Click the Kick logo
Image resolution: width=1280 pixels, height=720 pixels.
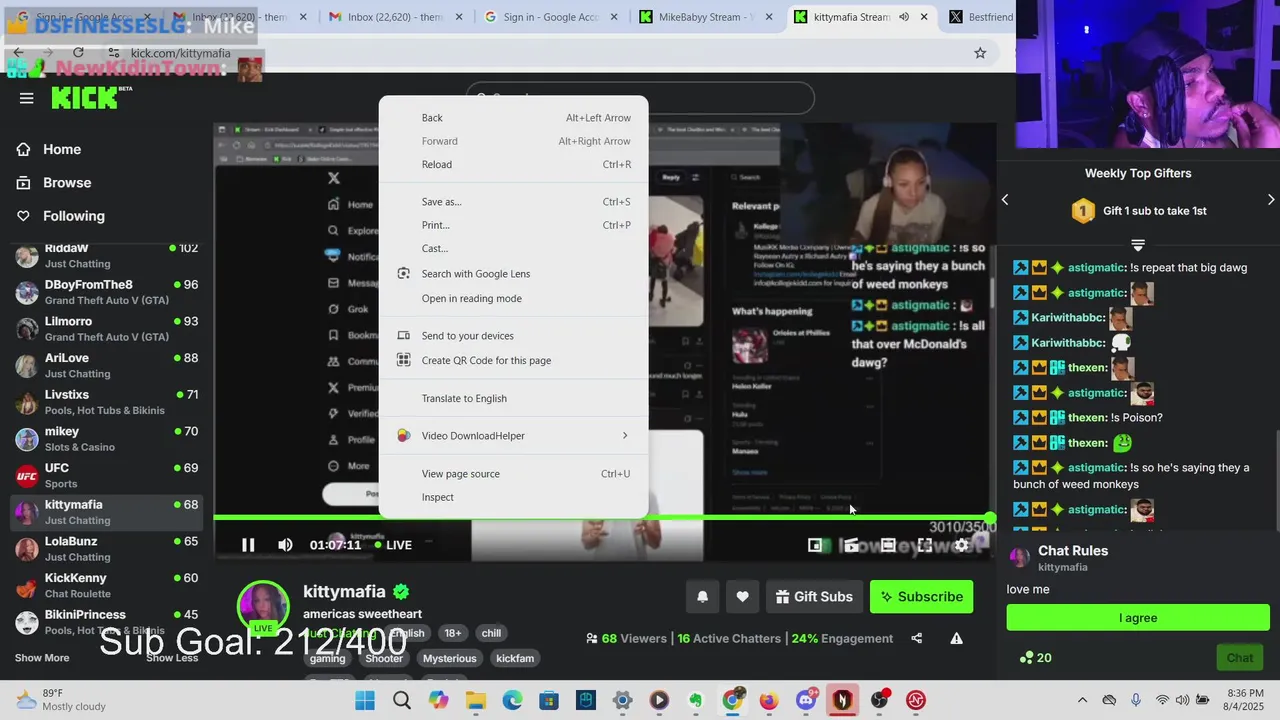click(x=92, y=97)
